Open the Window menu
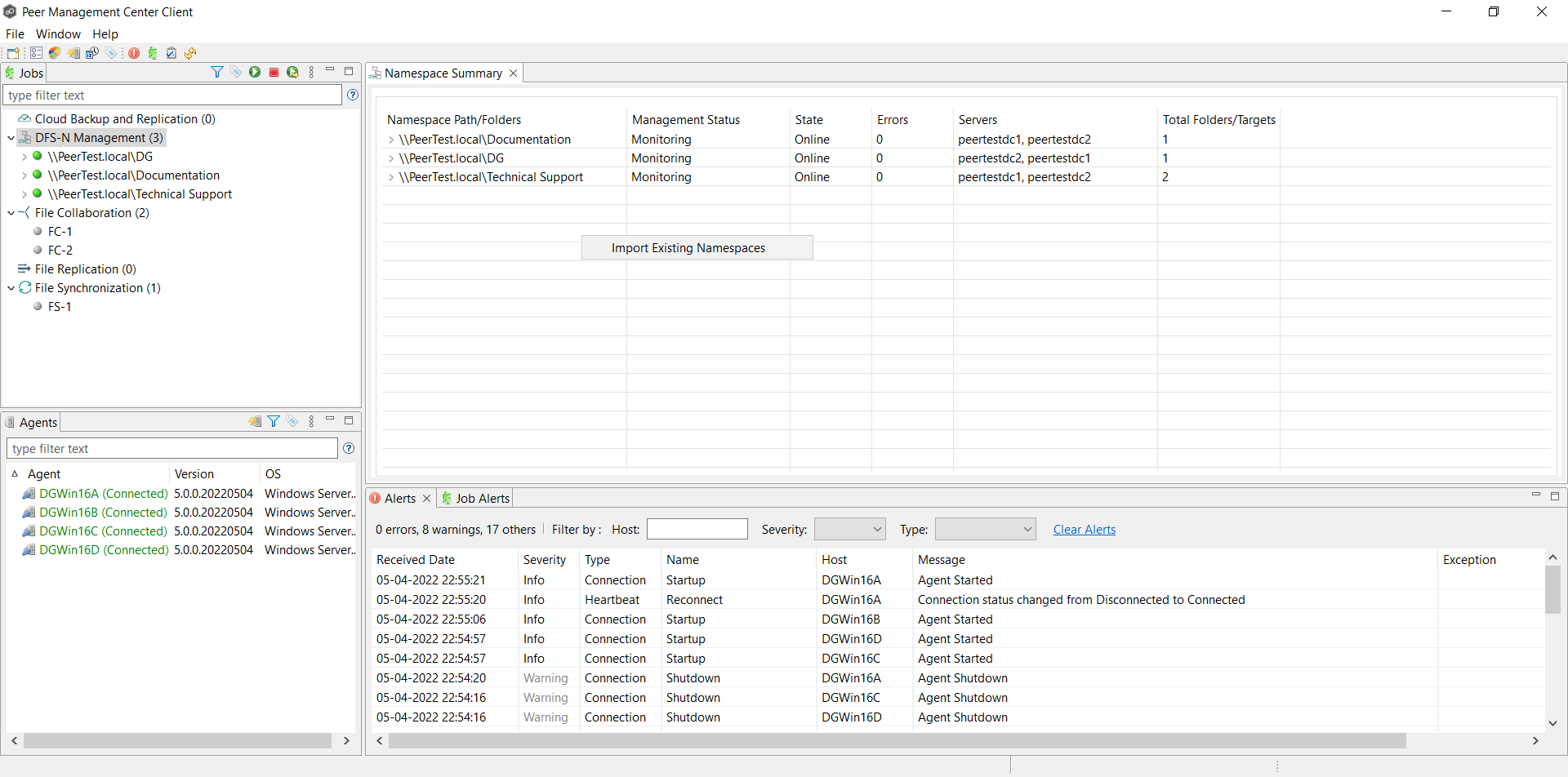 point(58,33)
